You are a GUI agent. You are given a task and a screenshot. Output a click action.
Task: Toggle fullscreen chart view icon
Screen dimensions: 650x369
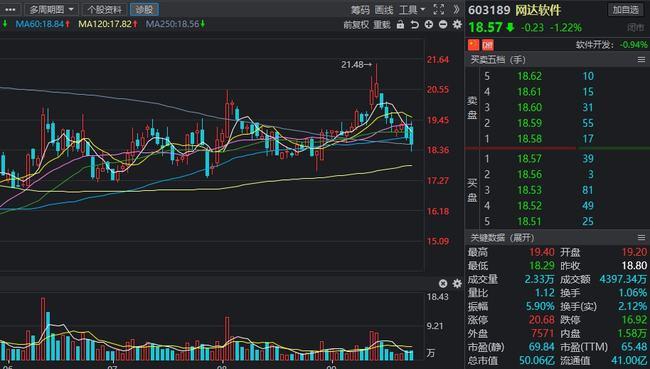pos(439,10)
